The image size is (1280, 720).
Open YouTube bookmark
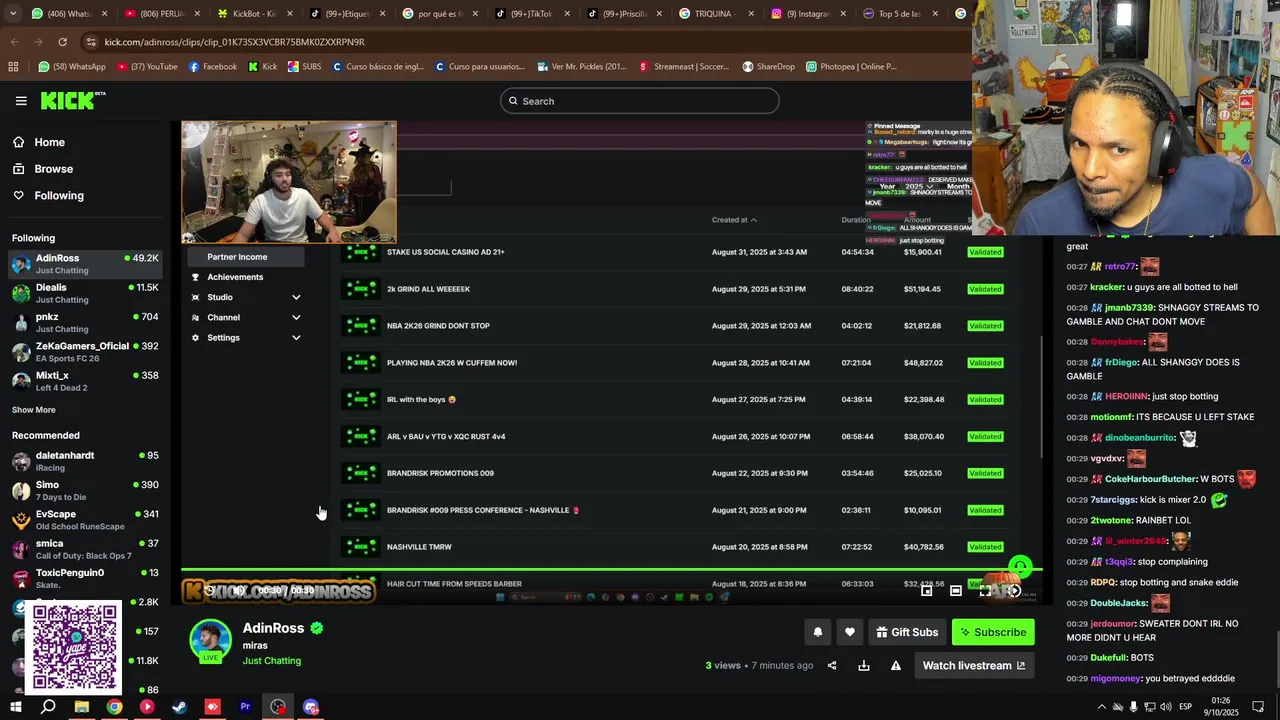click(147, 67)
